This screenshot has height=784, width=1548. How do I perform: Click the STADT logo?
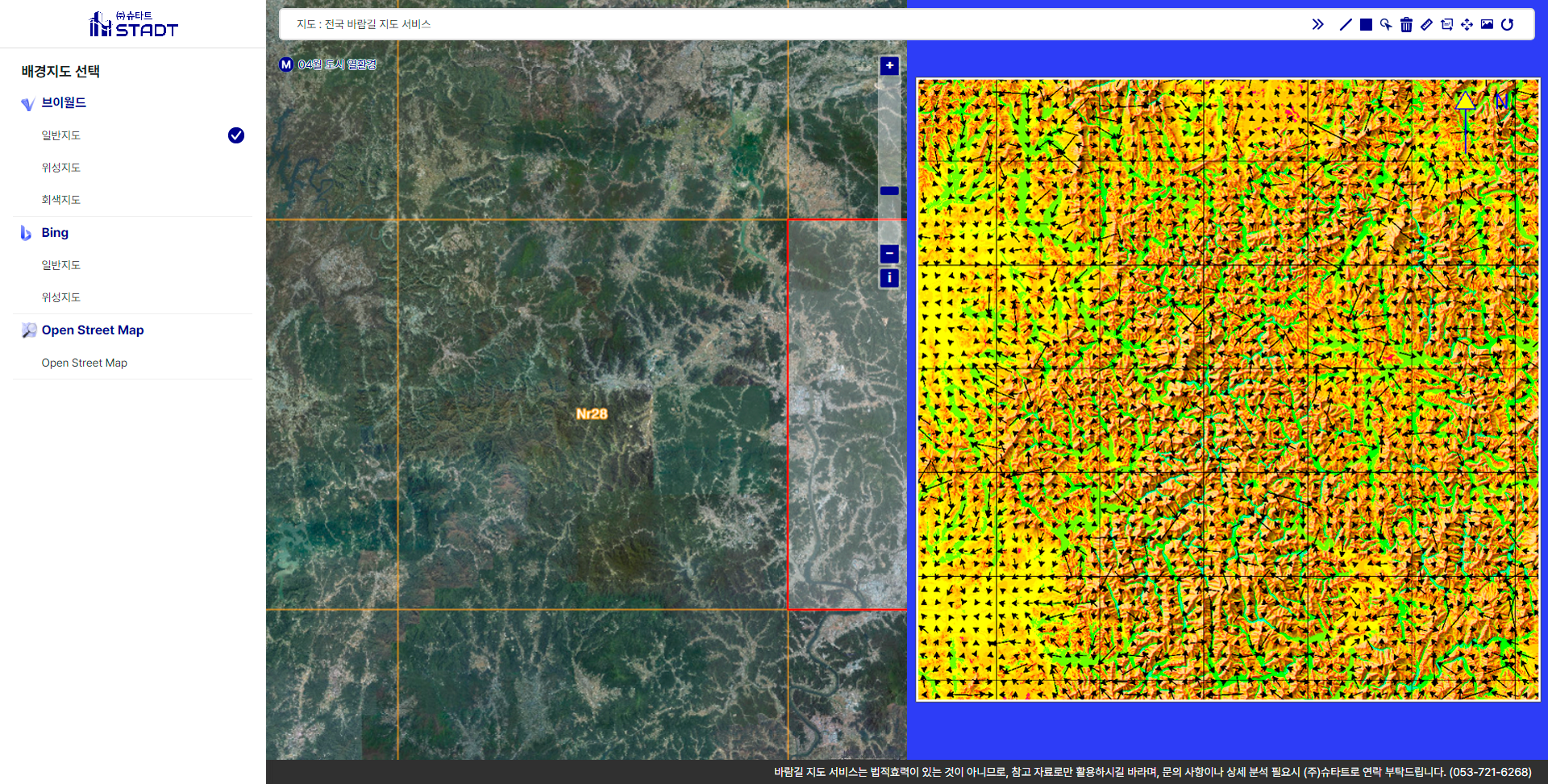pos(133,24)
